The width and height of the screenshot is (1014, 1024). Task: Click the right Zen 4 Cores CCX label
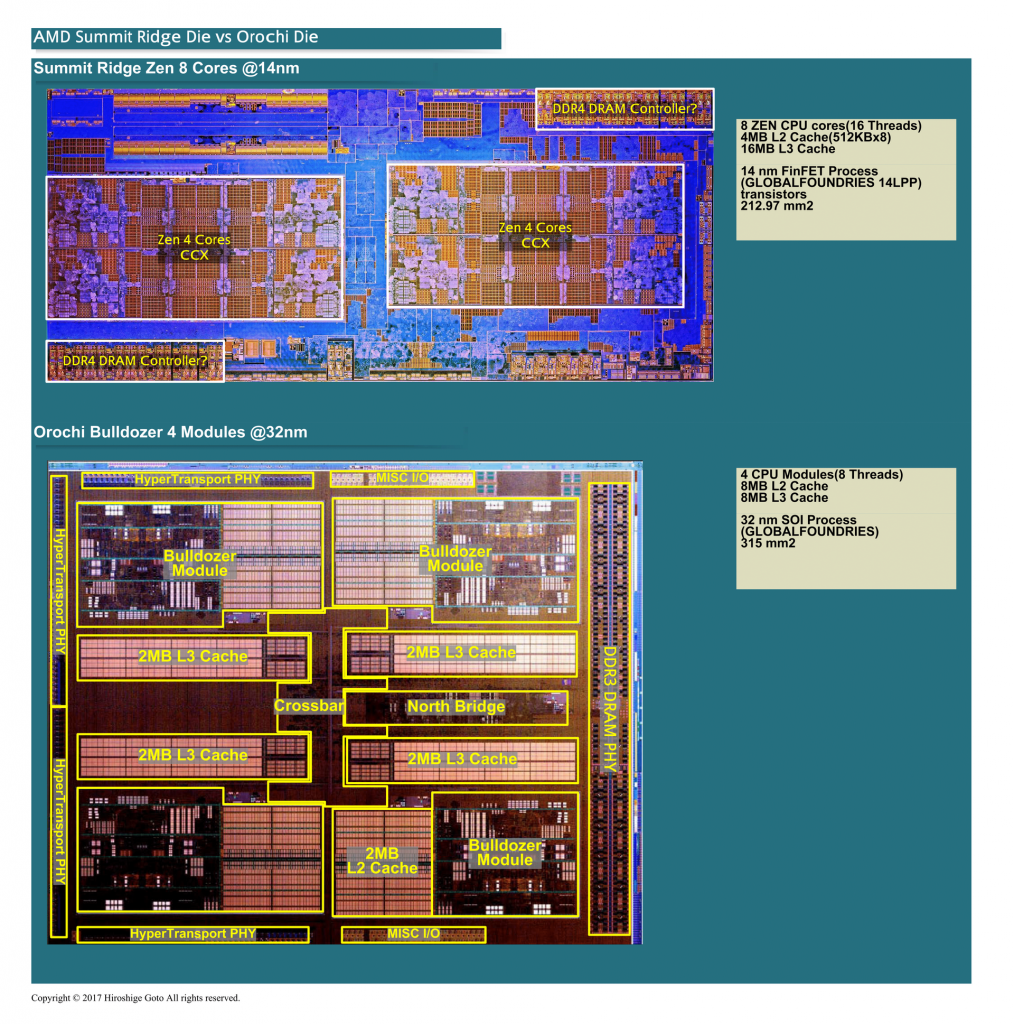coord(535,235)
